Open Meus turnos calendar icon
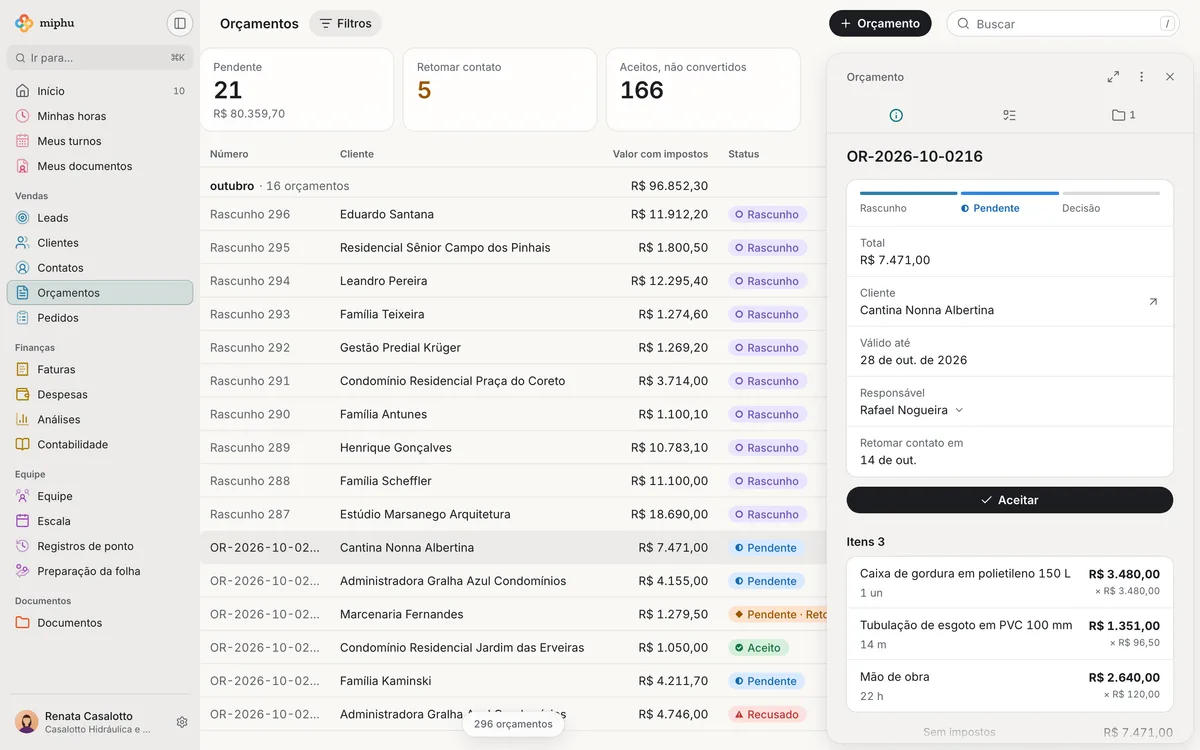 pos(23,141)
